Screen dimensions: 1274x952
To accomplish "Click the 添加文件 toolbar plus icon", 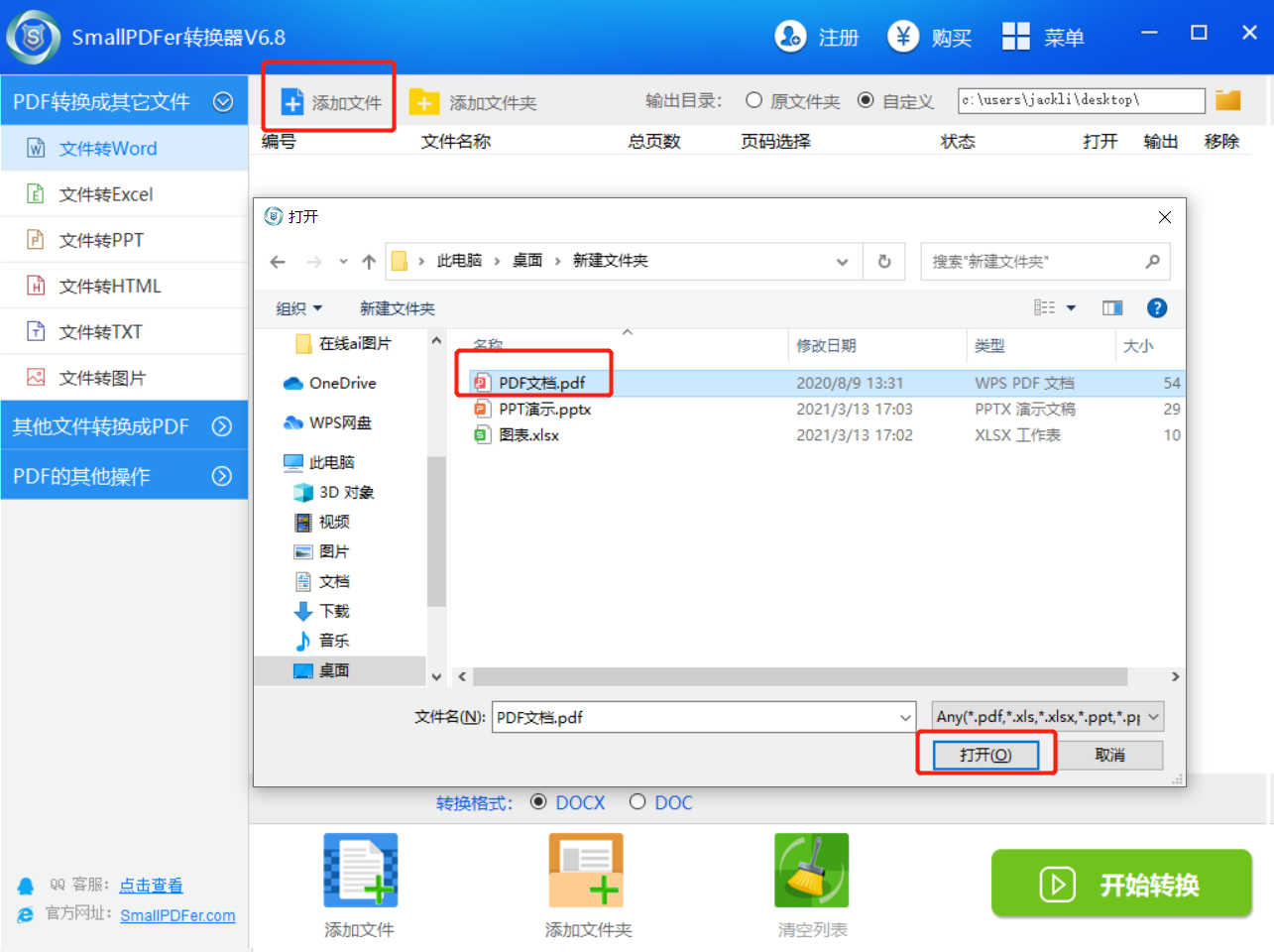I will 292,102.
